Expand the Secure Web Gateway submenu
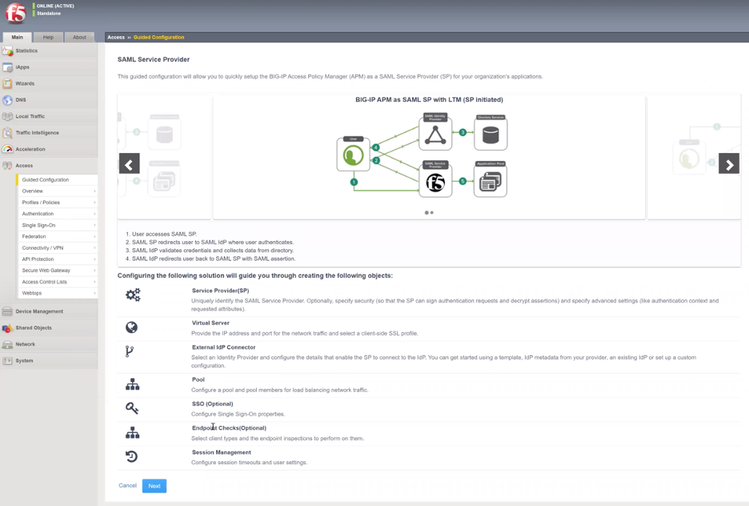 (x=57, y=270)
